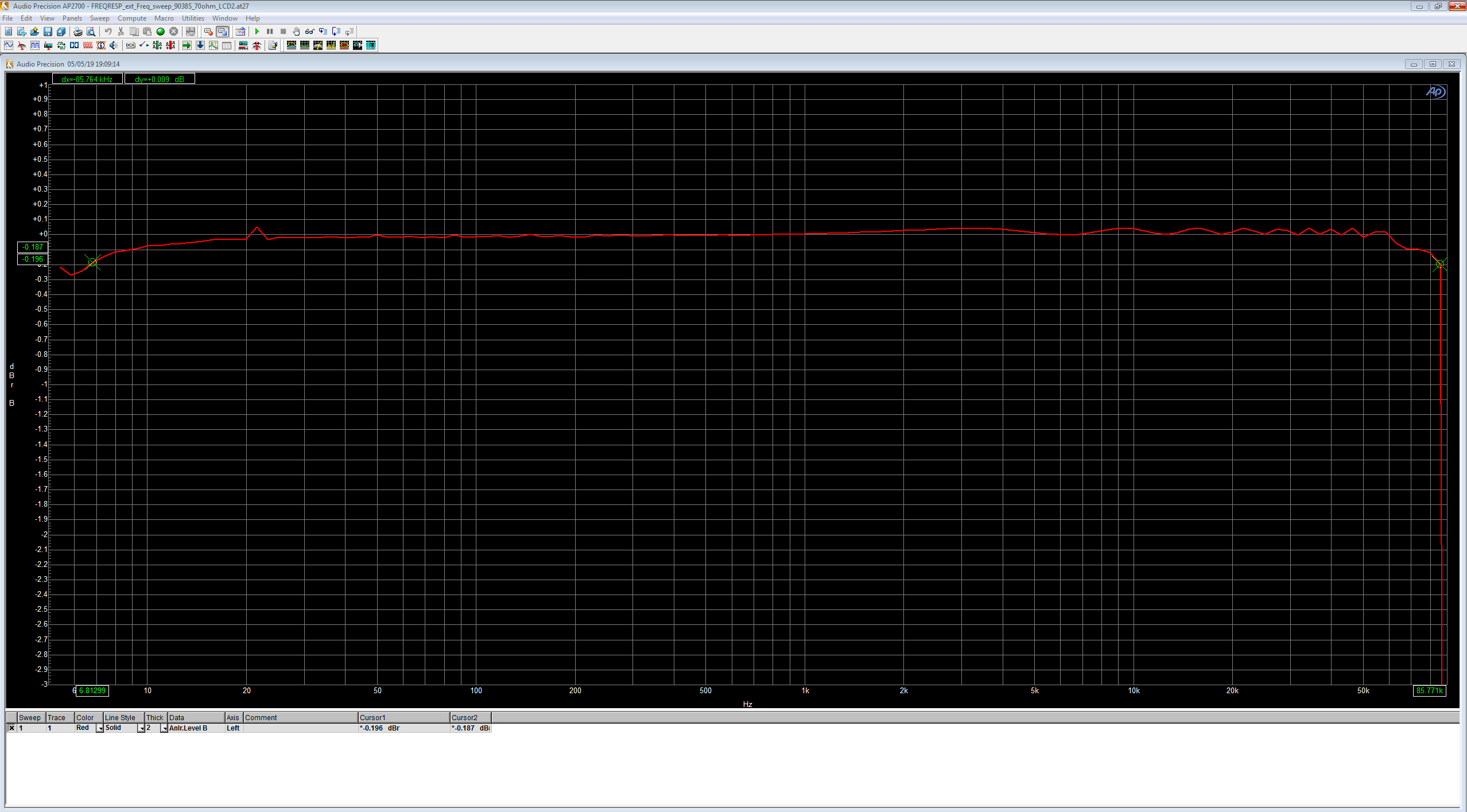Pause the sweep
Image resolution: width=1467 pixels, height=812 pixels.
coord(270,32)
